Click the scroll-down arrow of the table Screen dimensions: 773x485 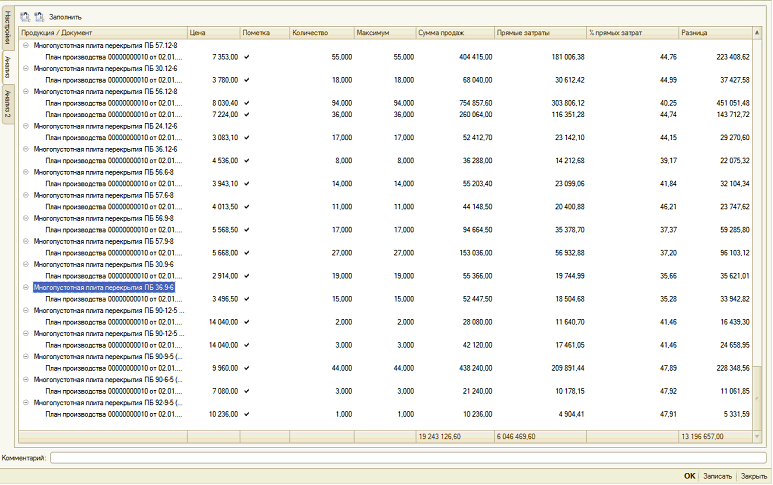(x=757, y=437)
